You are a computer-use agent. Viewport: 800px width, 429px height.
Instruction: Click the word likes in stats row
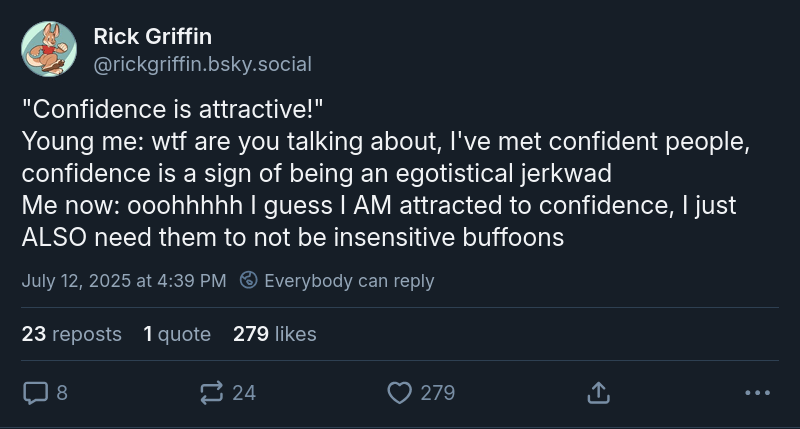pyautogui.click(x=295, y=334)
